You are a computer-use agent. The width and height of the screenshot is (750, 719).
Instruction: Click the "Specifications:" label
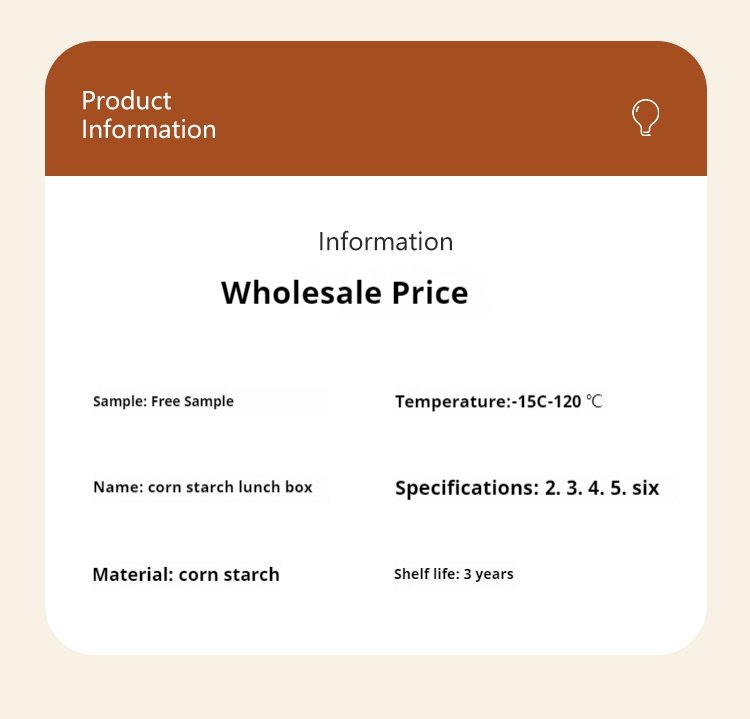pyautogui.click(x=466, y=489)
